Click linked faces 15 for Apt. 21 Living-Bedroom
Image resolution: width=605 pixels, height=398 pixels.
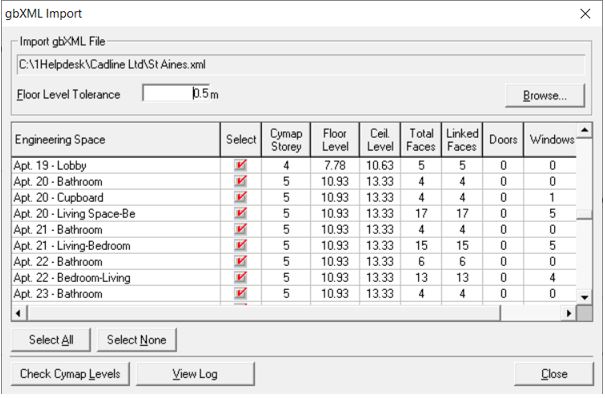(x=462, y=245)
